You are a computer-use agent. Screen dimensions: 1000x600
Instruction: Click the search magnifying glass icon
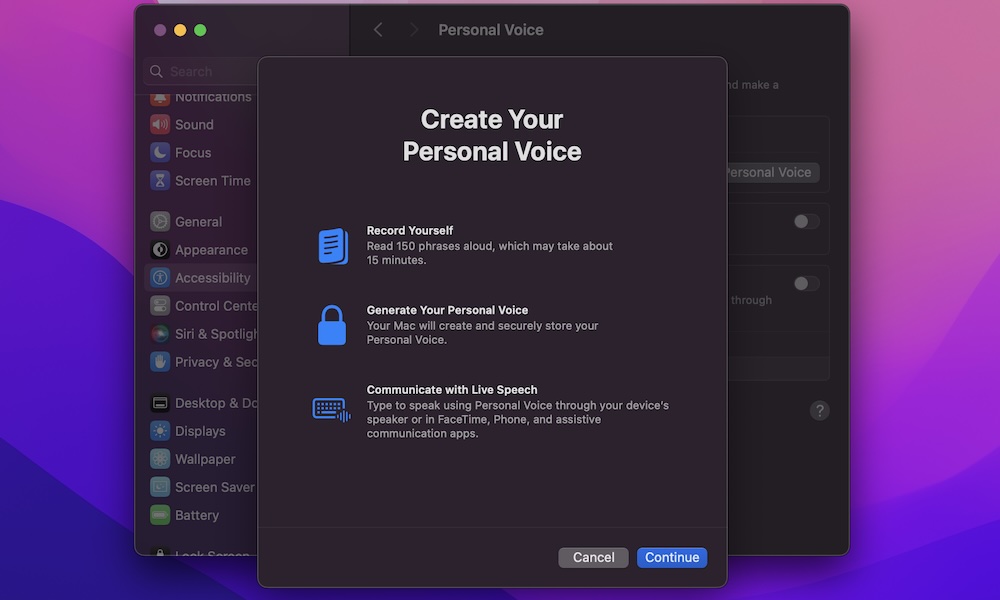tap(156, 71)
